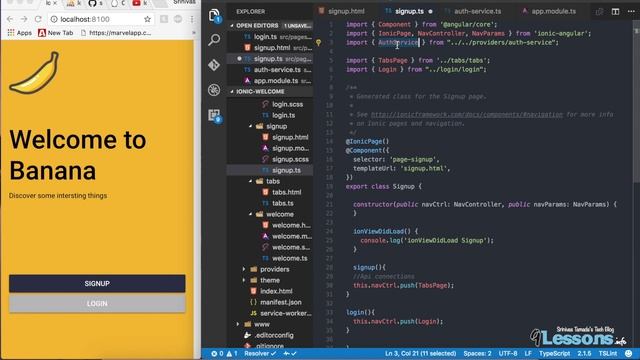
Task: Open login.scss in the file tree
Action: pyautogui.click(x=287, y=104)
